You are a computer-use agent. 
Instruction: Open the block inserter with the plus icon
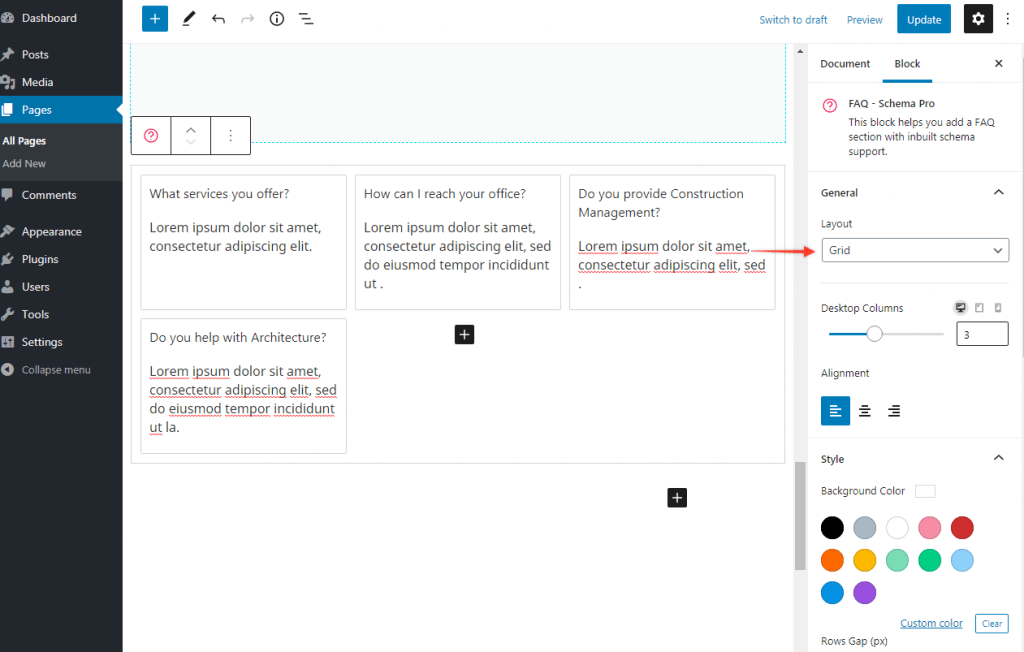[x=154, y=18]
